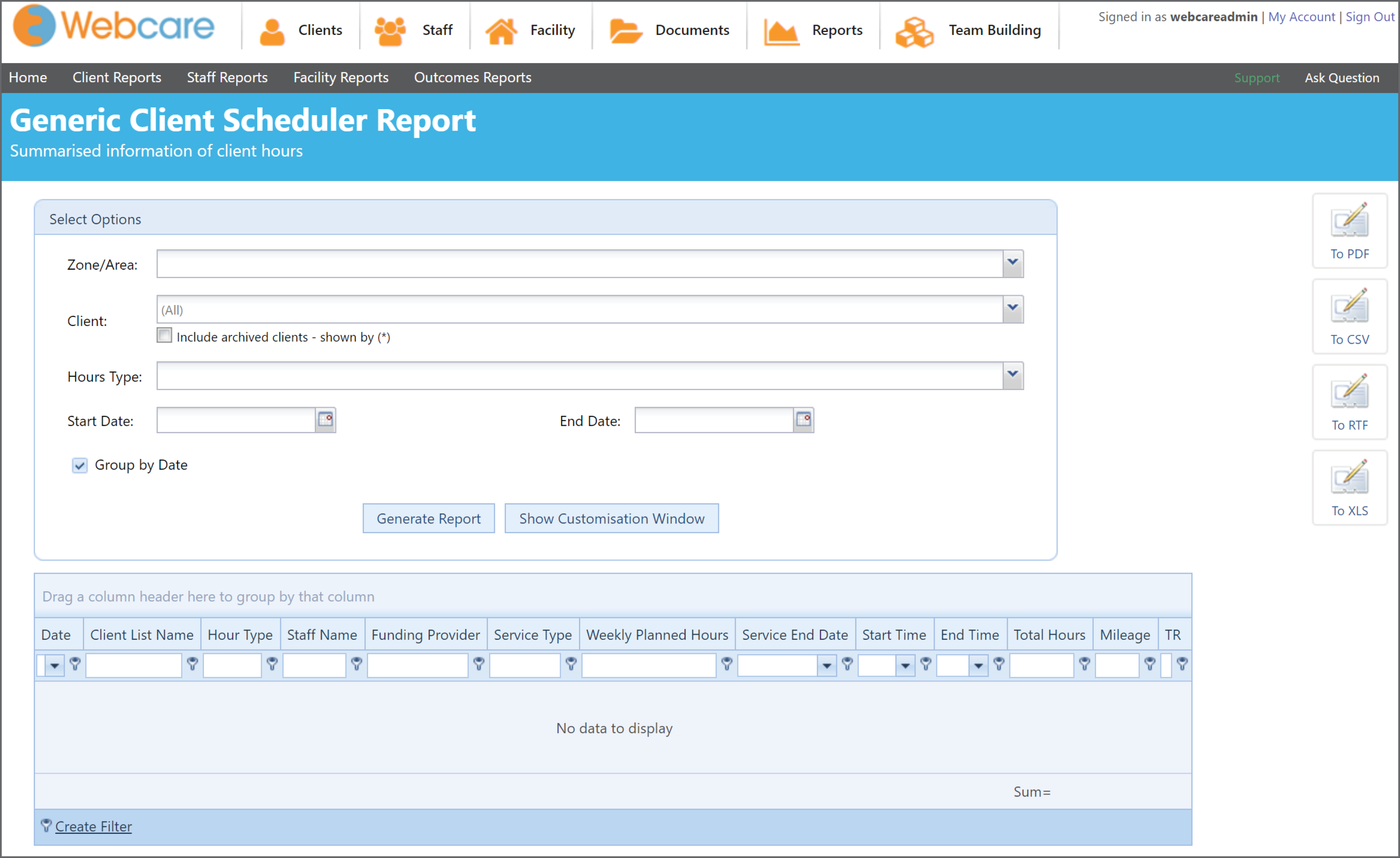Click the Client List Name filter funnel icon
The height and width of the screenshot is (858, 1400).
click(192, 663)
